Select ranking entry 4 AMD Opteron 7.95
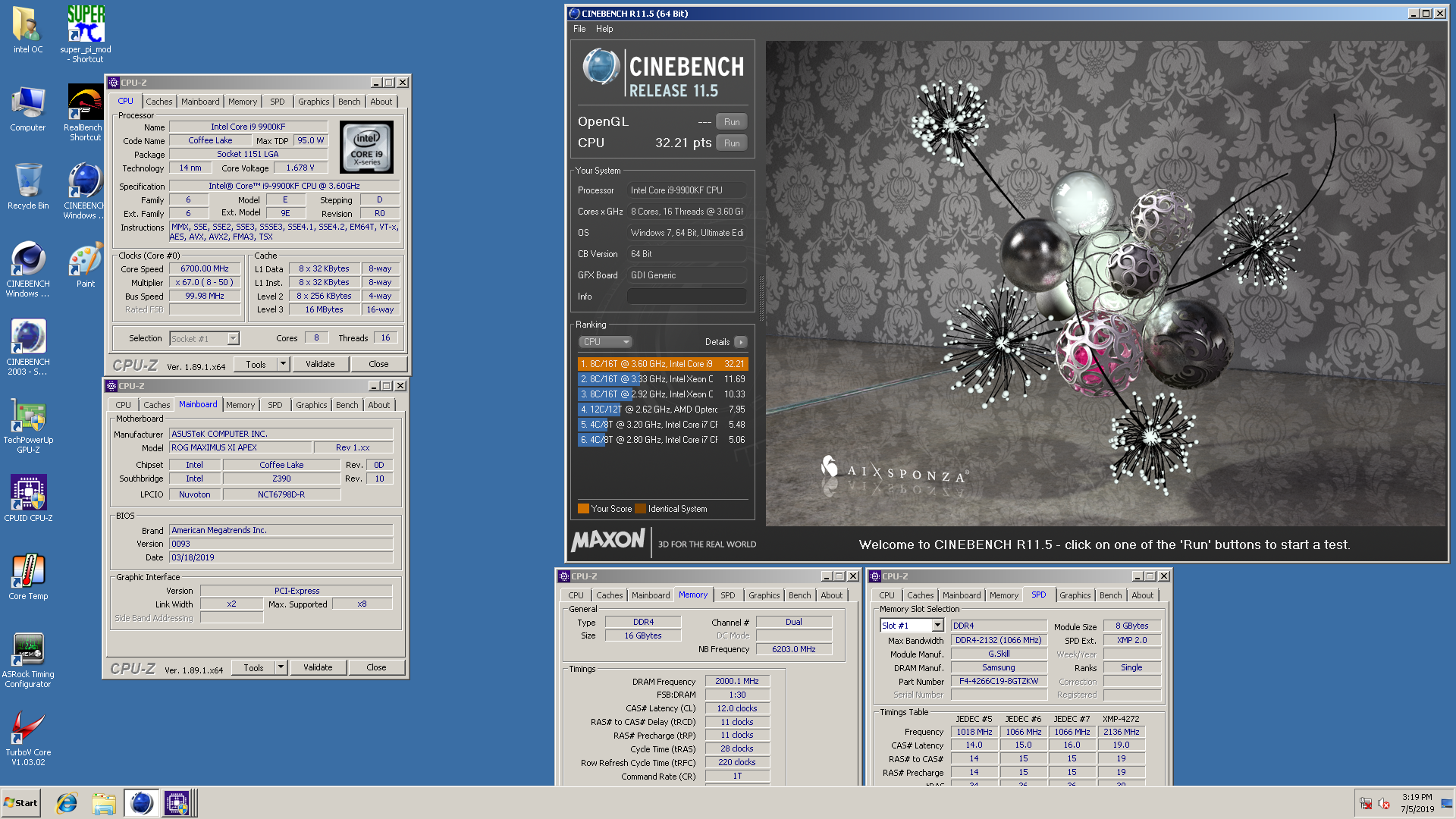 663,409
